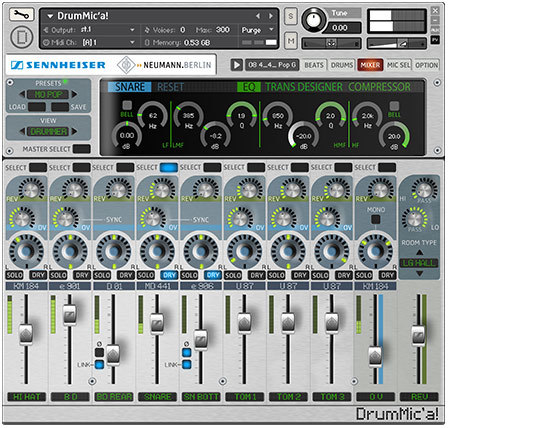Open the Output st.1 dropdown
Screen dimensions: 558x428
coord(132,30)
